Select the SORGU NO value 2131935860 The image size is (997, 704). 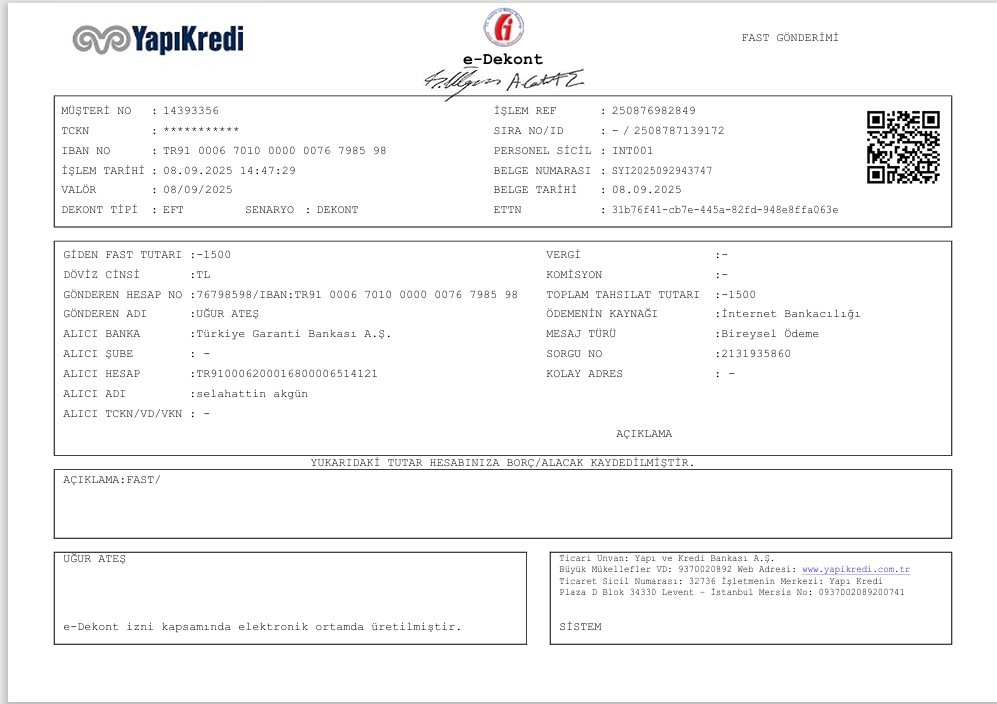coord(753,354)
